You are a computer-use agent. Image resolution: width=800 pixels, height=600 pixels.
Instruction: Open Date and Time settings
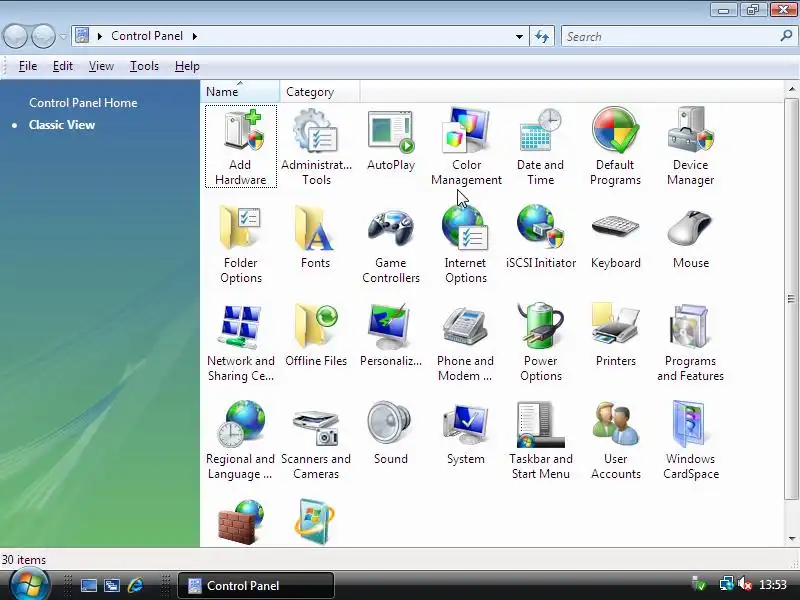click(540, 146)
